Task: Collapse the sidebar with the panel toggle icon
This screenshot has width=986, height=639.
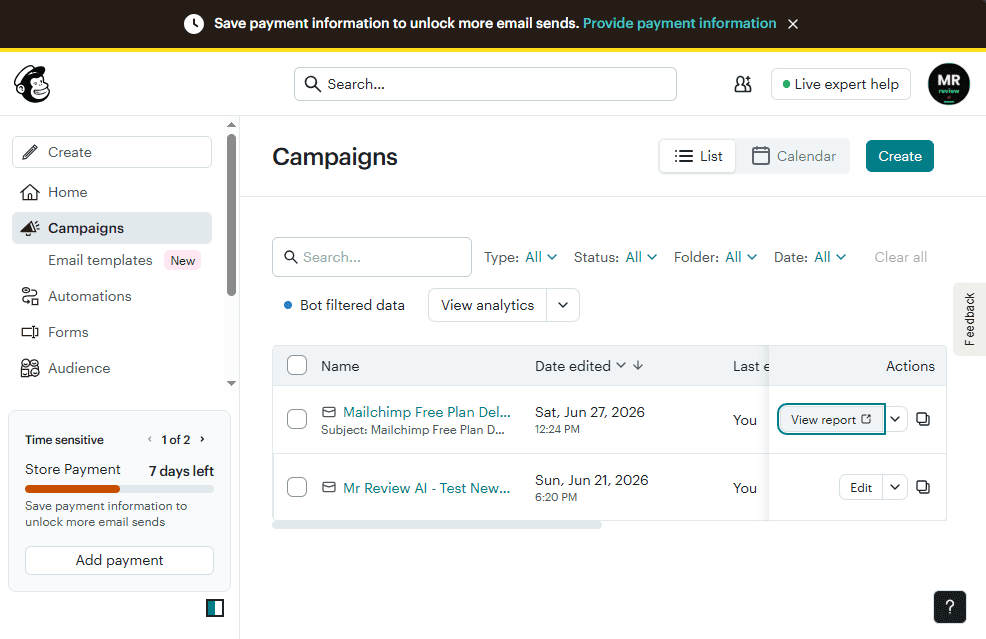Action: click(x=215, y=608)
